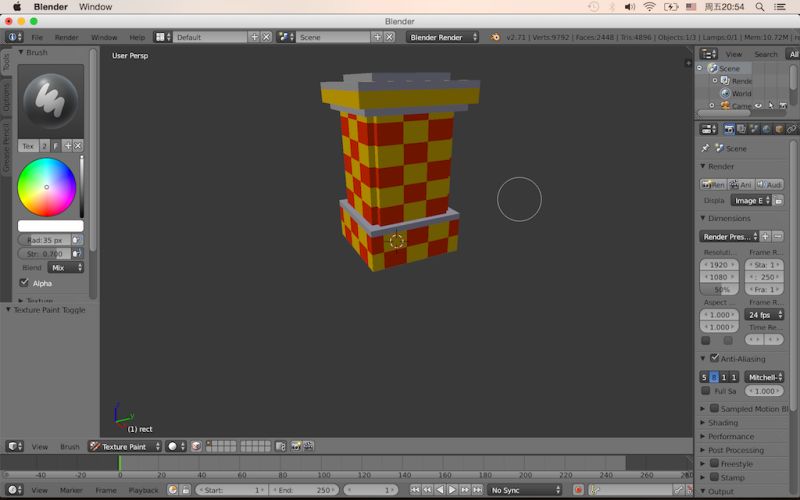The image size is (800, 500).
Task: Open the No Sync dropdown
Action: [524, 490]
